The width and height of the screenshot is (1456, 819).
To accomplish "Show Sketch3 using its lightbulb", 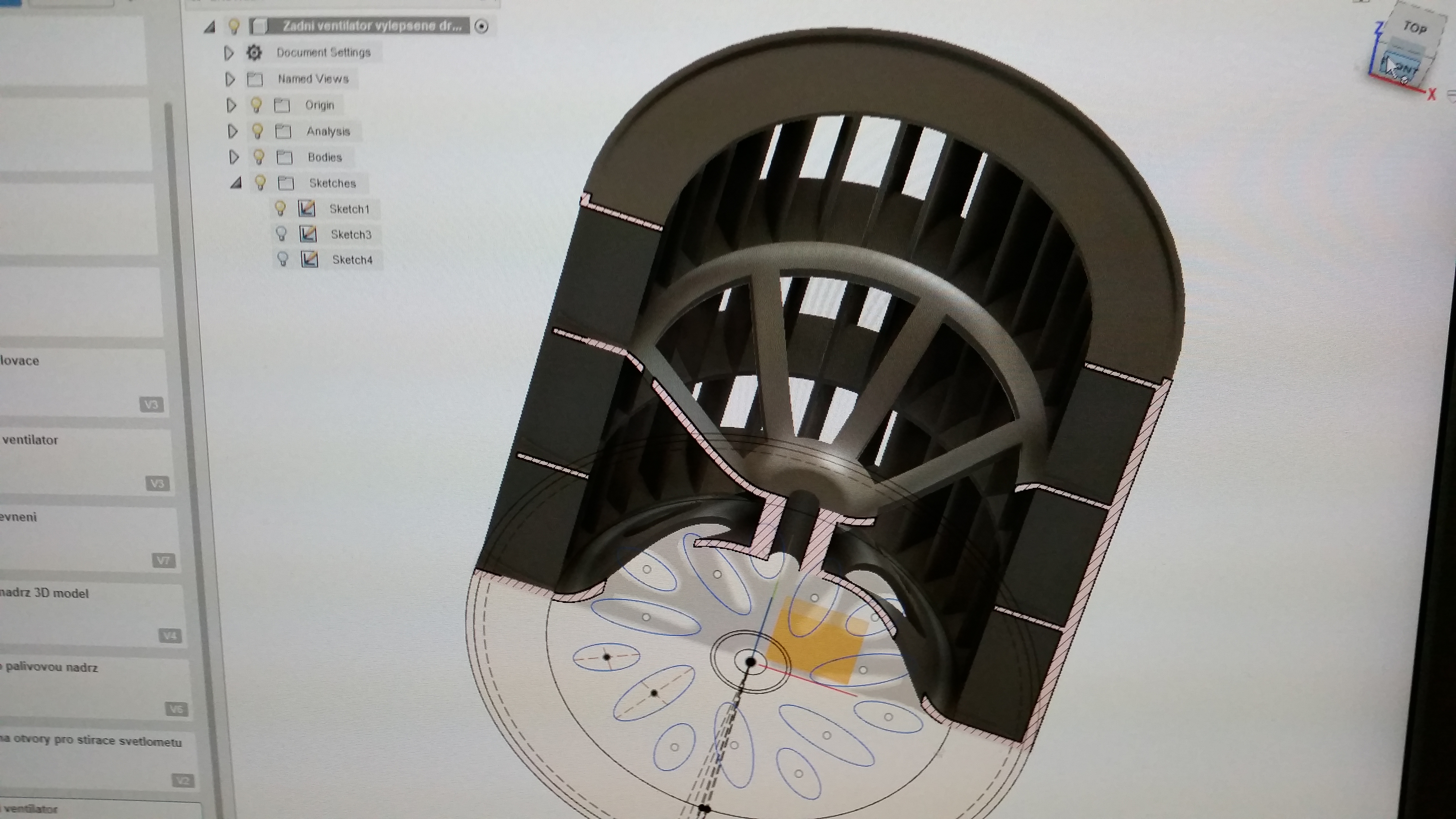I will pos(281,234).
